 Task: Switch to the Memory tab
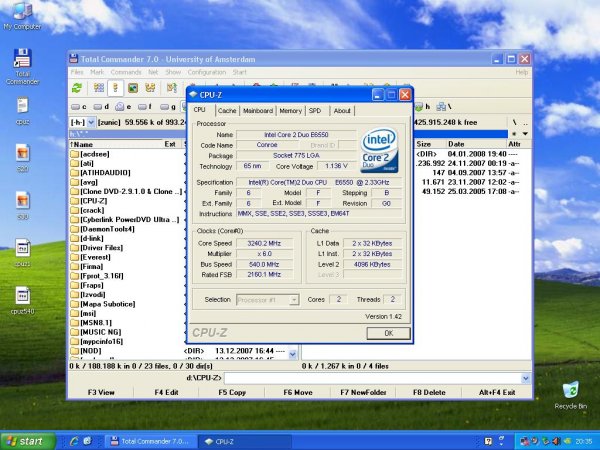[290, 111]
